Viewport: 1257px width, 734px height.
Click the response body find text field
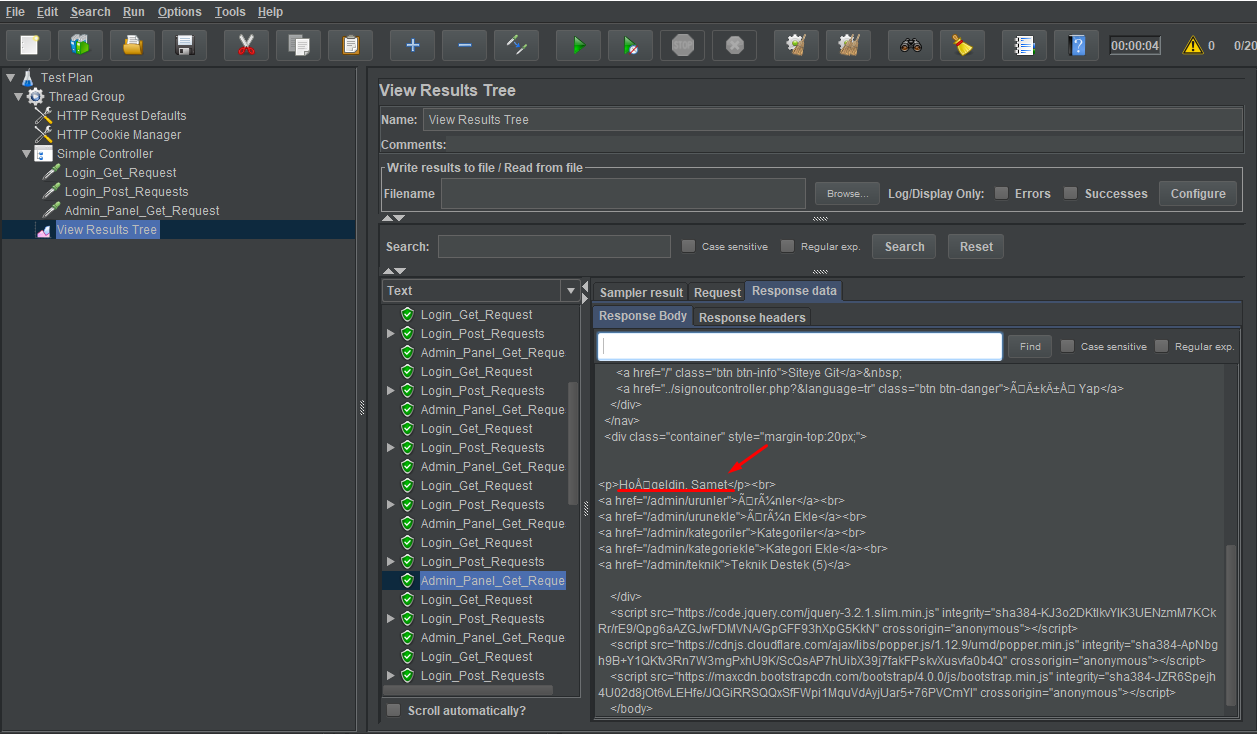pyautogui.click(x=800, y=346)
